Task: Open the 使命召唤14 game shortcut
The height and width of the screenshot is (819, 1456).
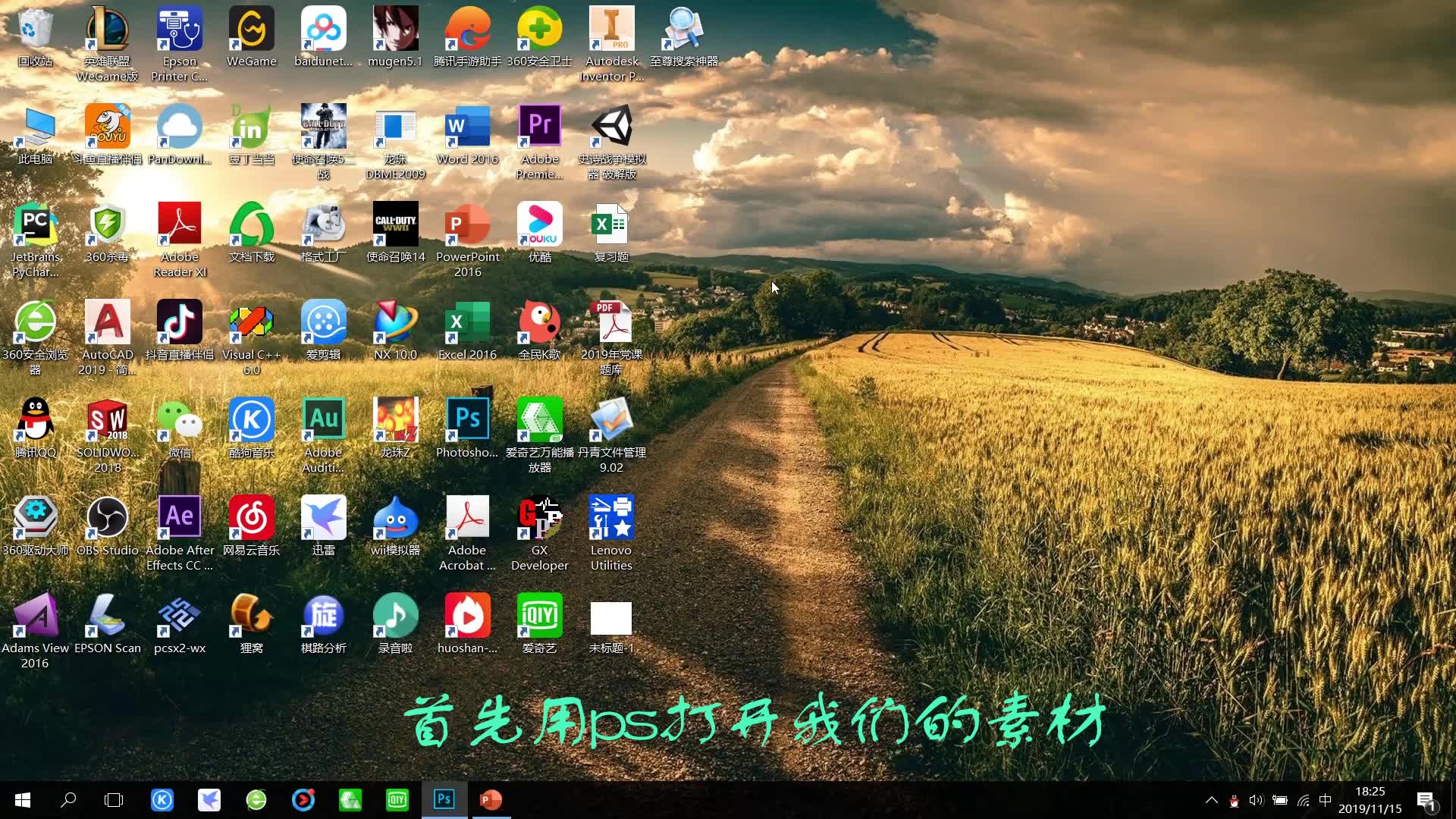Action: (x=395, y=233)
